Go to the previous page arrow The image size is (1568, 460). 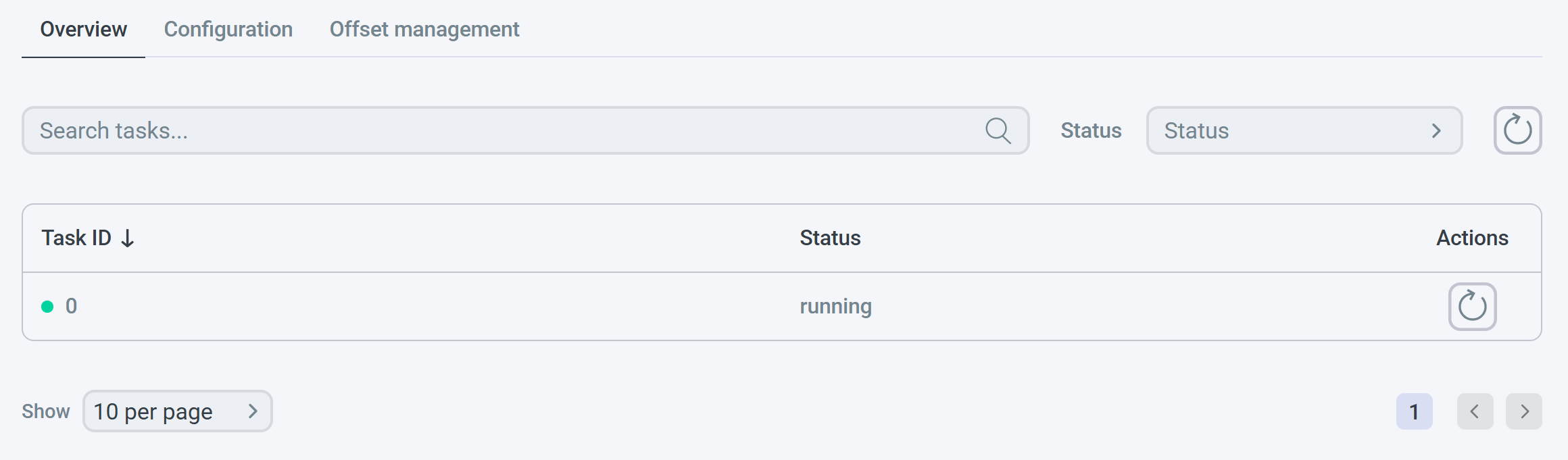1475,411
